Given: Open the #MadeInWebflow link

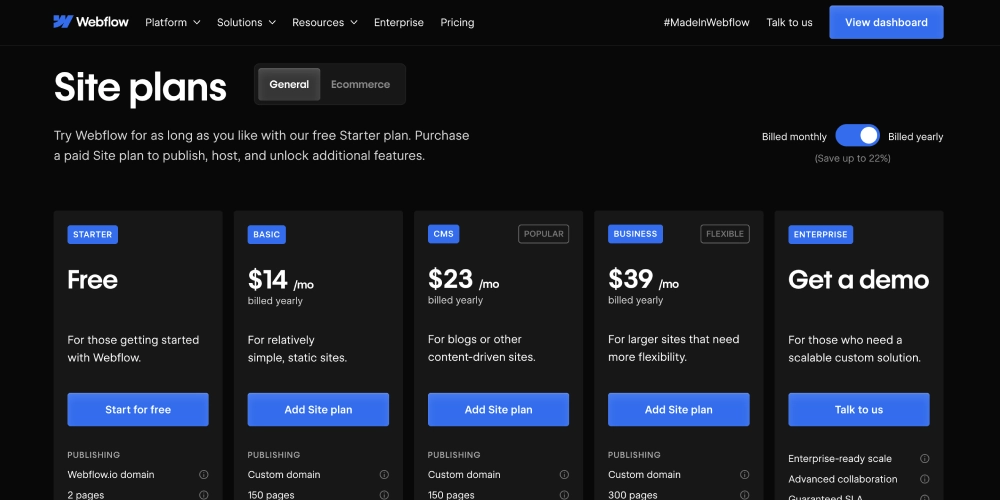Looking at the screenshot, I should point(707,22).
